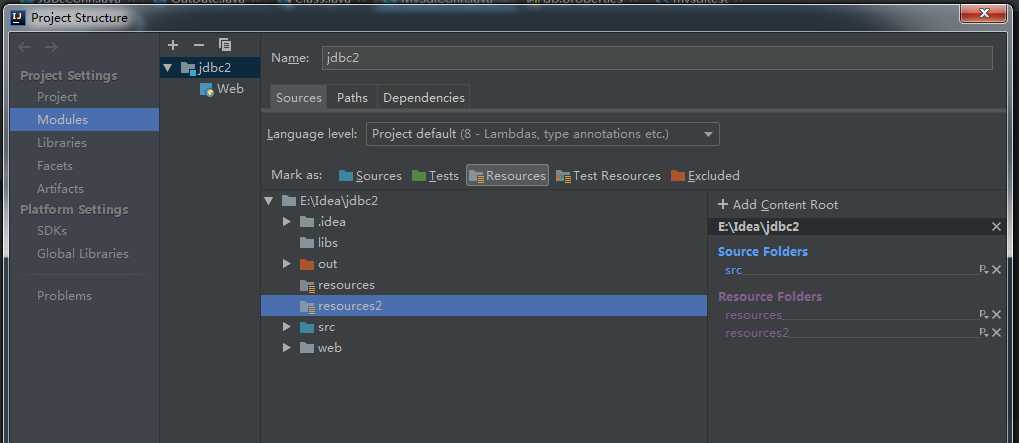This screenshot has width=1019, height=443.
Task: Collapse the E:\Idea\jdbc2 content root node
Action: (269, 201)
